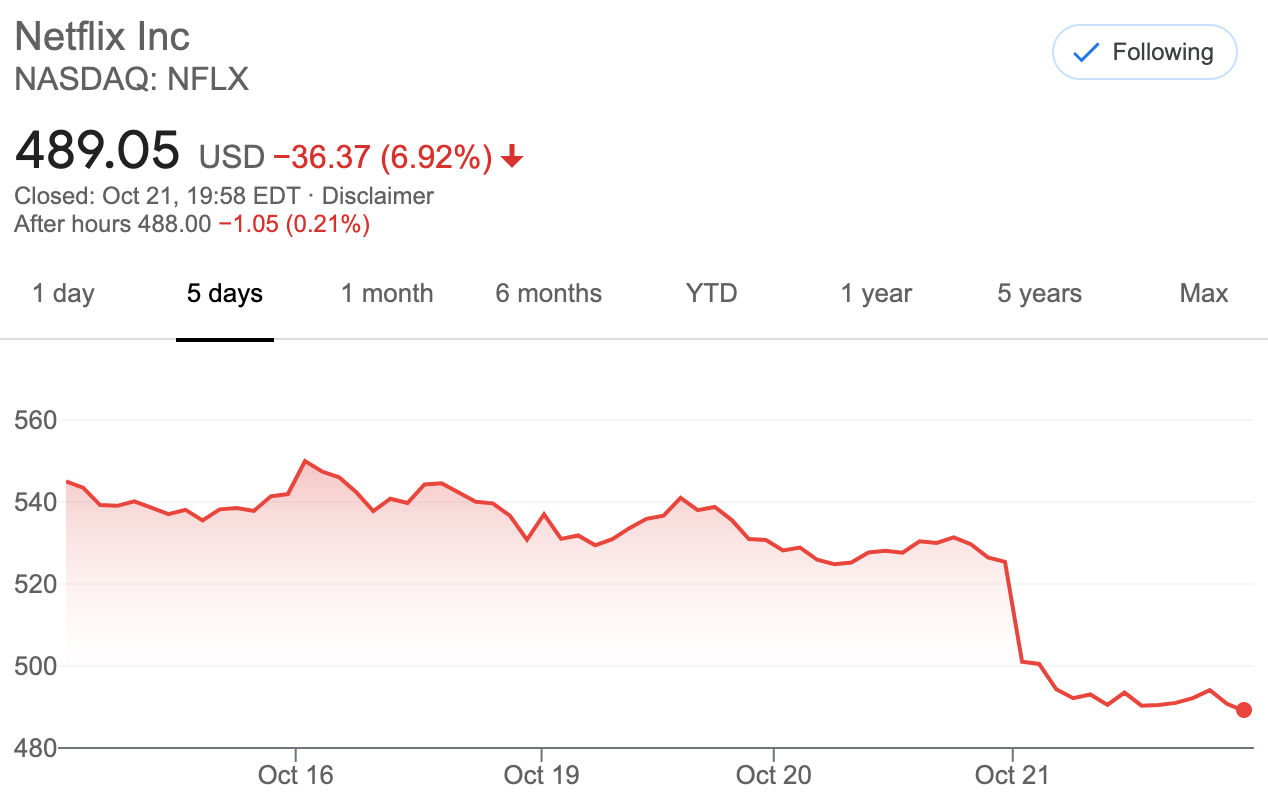1268x800 pixels.
Task: Click the Oct 21 axis label
Action: pyautogui.click(x=1012, y=775)
